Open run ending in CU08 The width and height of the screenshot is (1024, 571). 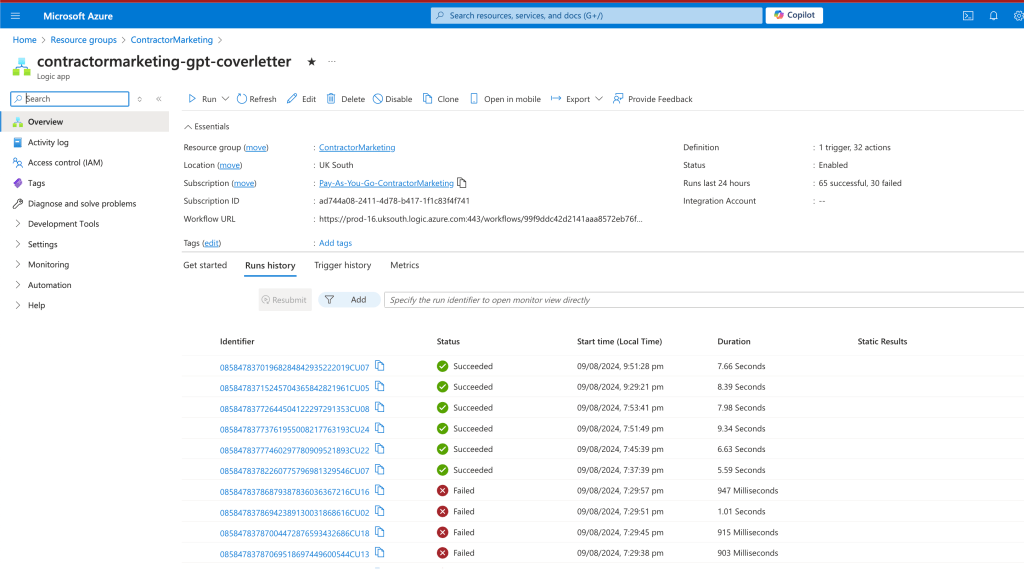[295, 409]
